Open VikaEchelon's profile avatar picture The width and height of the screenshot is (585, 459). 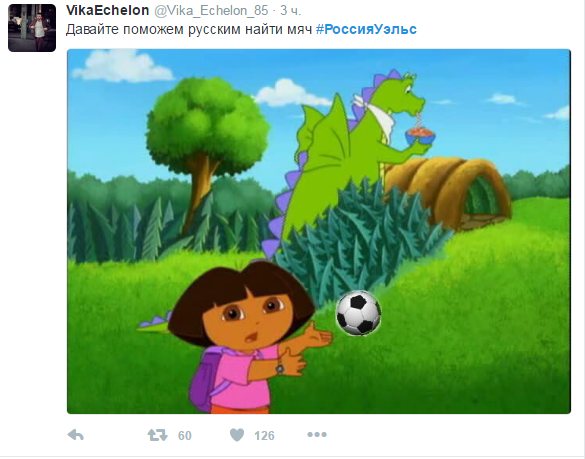32,28
